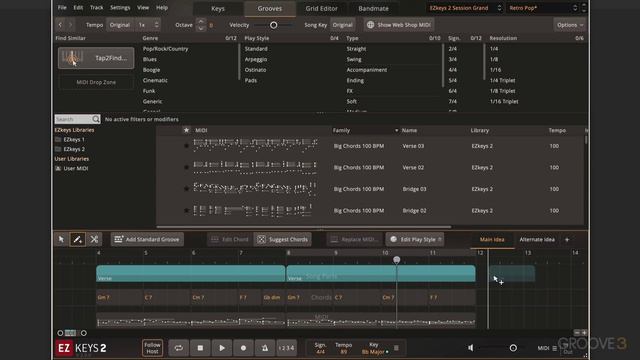Toggle the Ending type filter
640x360 pixels.
(x=355, y=80)
